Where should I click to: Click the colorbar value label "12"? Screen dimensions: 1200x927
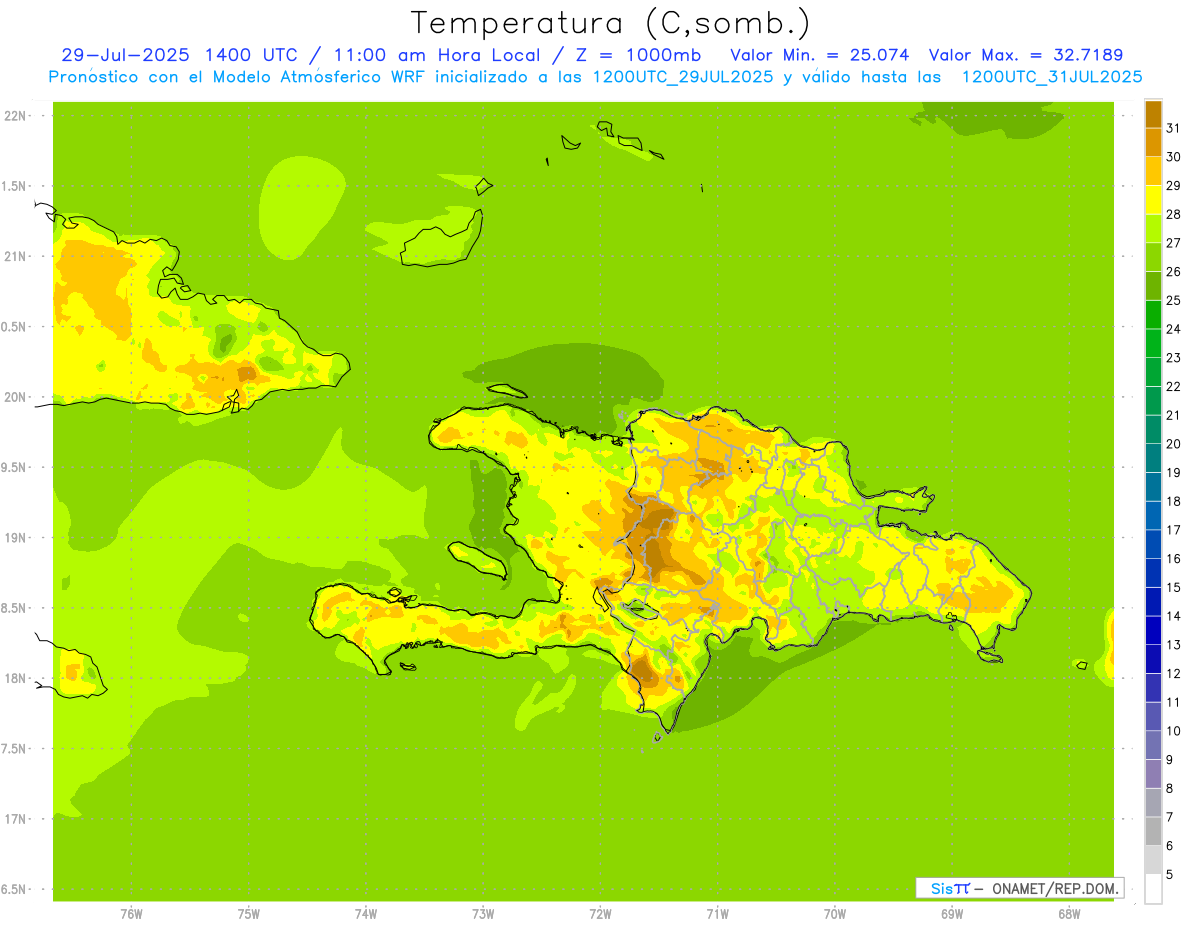click(x=1173, y=673)
